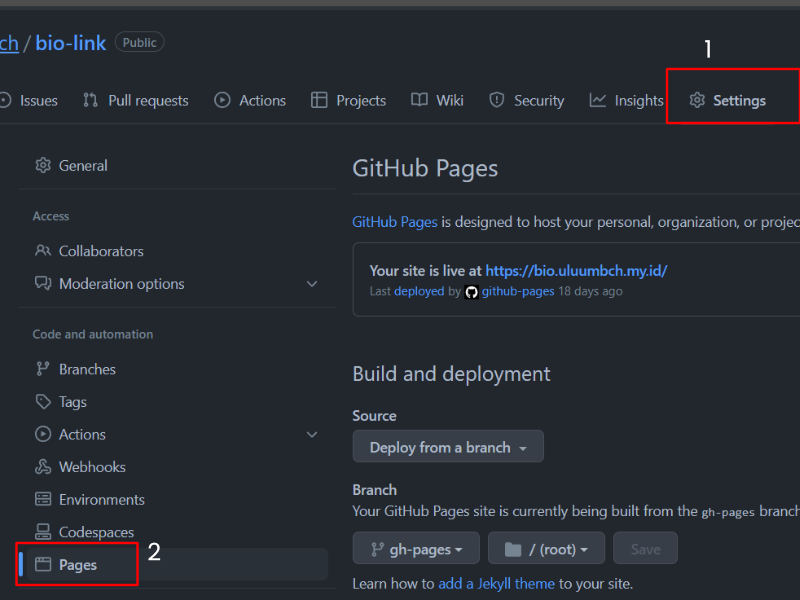Open General settings in sidebar

177,165
